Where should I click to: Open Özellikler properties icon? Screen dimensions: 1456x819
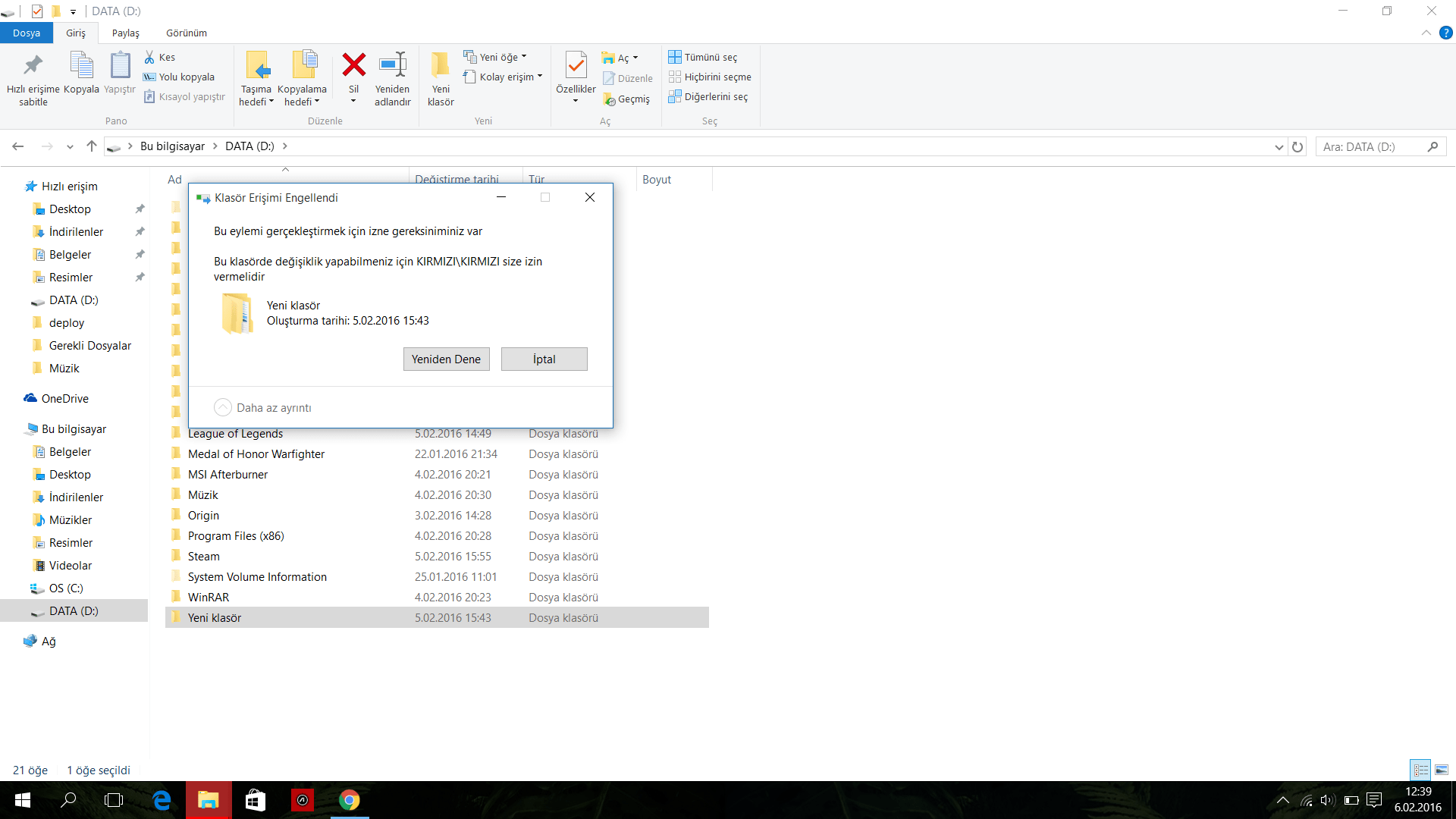coord(576,66)
